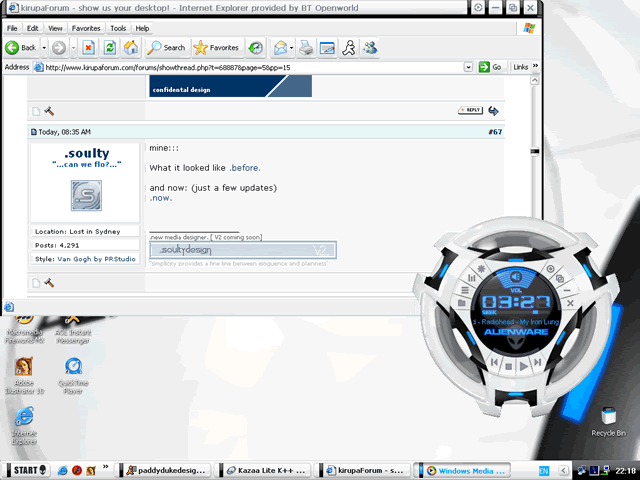Screen dimensions: 640x480
Task: Expand the Quick Launch chevron on taskbar
Action: point(106,466)
